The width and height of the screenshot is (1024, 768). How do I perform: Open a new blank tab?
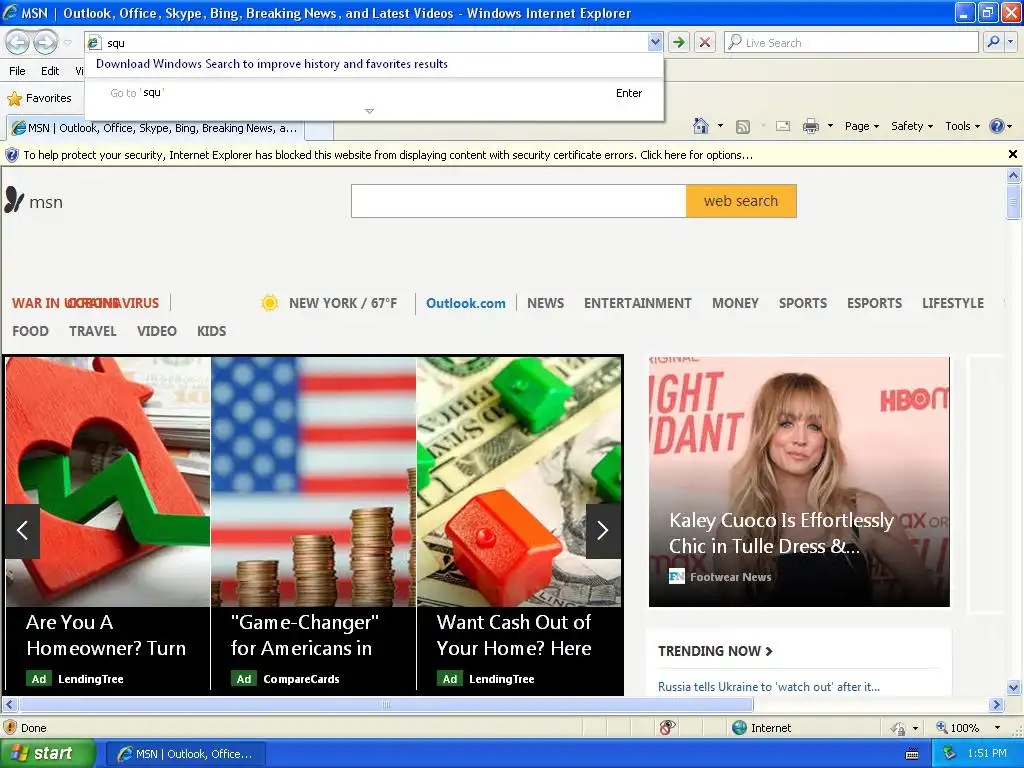[x=319, y=129]
